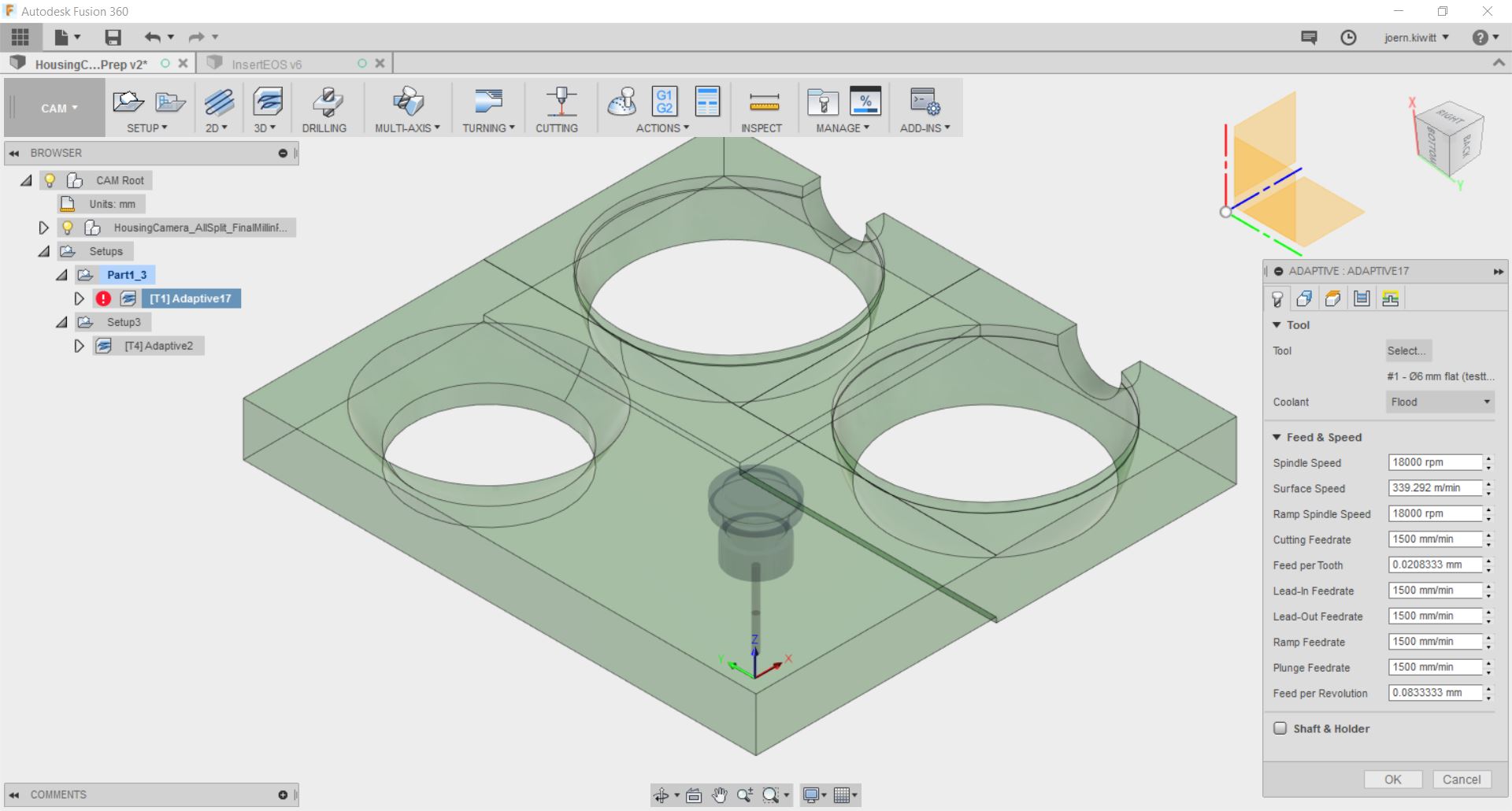Click the Save icon
Viewport: 1512px width, 811px height.
tap(113, 37)
